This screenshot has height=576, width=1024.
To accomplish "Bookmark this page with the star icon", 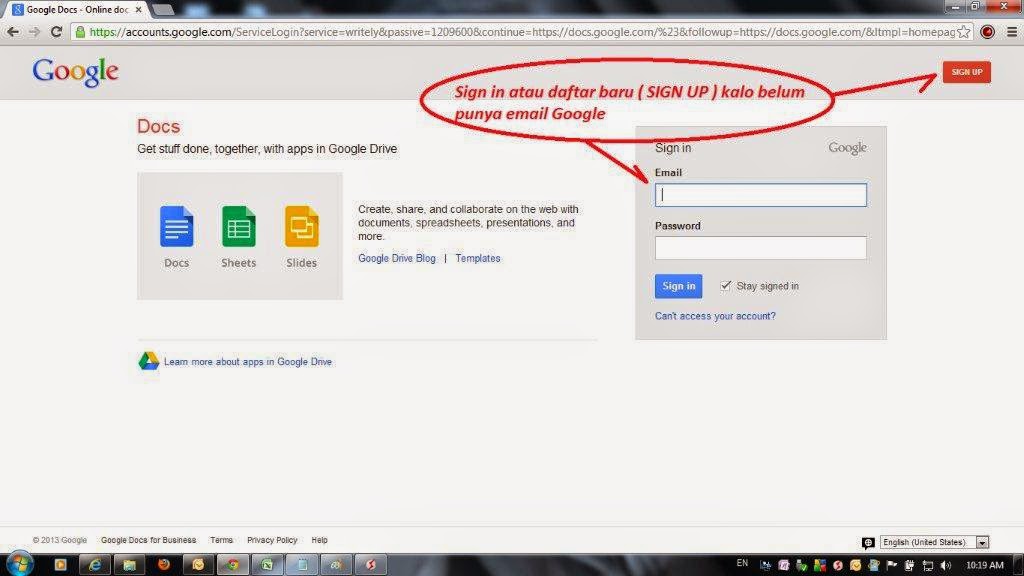I will click(x=963, y=31).
